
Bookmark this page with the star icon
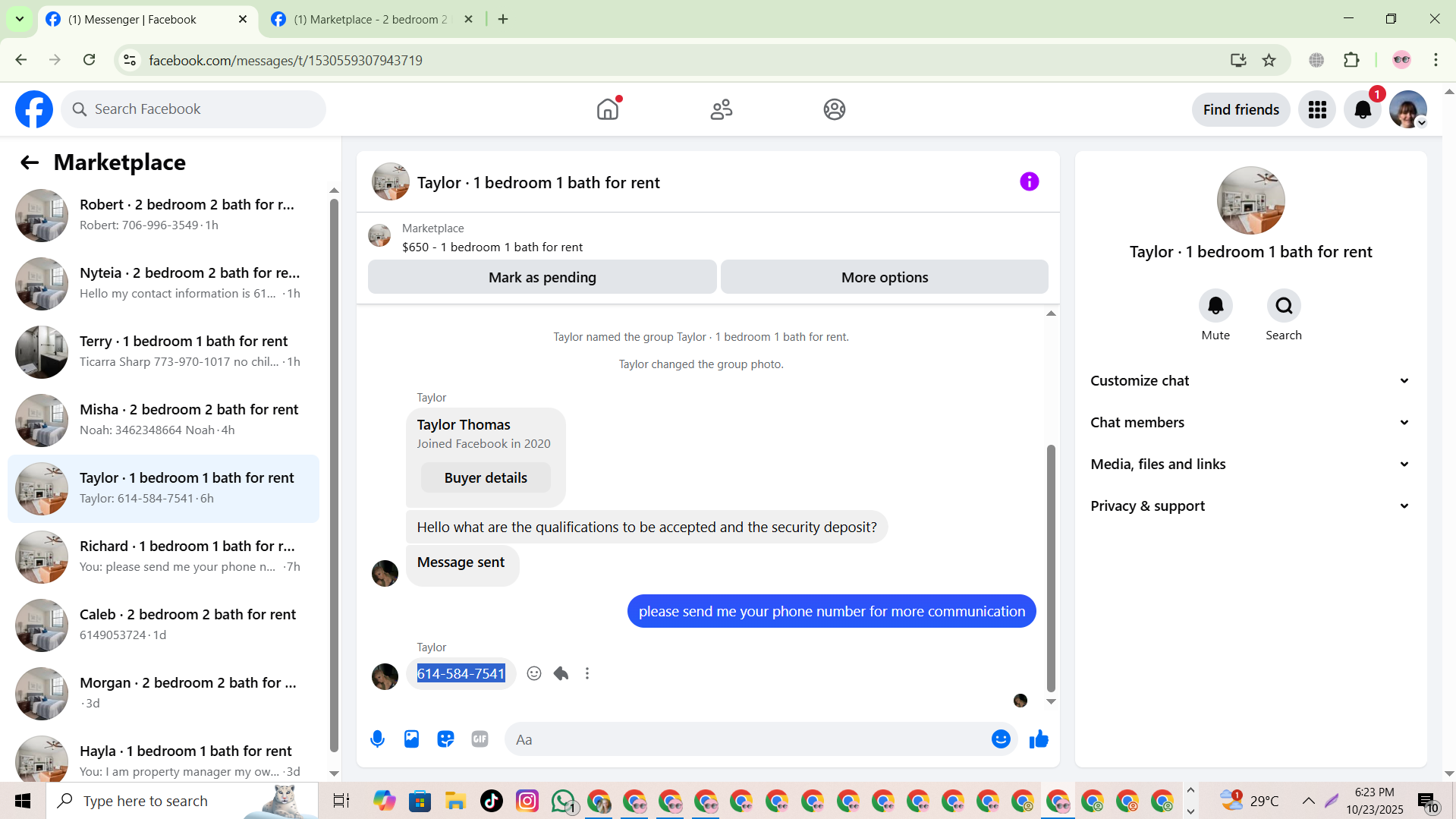[x=1269, y=60]
